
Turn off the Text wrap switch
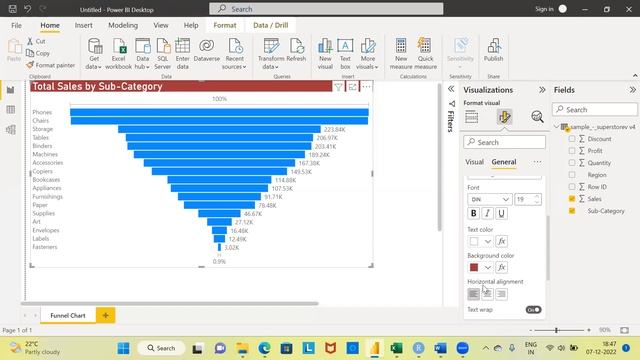[x=533, y=310]
